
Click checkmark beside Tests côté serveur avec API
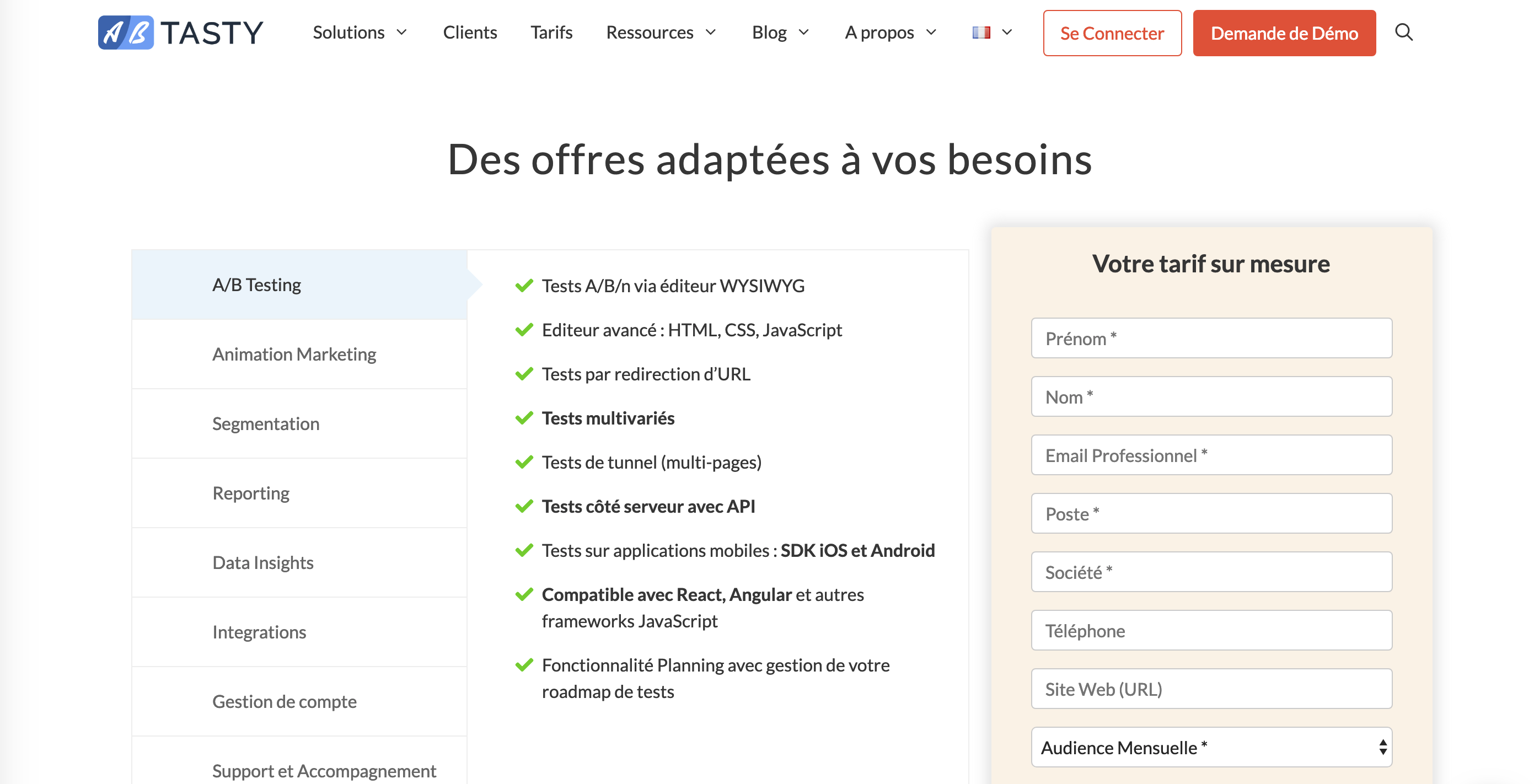point(523,506)
